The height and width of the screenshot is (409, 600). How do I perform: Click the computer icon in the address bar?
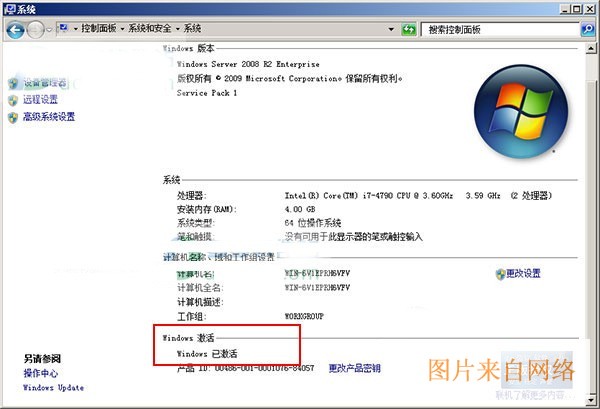pyautogui.click(x=63, y=30)
